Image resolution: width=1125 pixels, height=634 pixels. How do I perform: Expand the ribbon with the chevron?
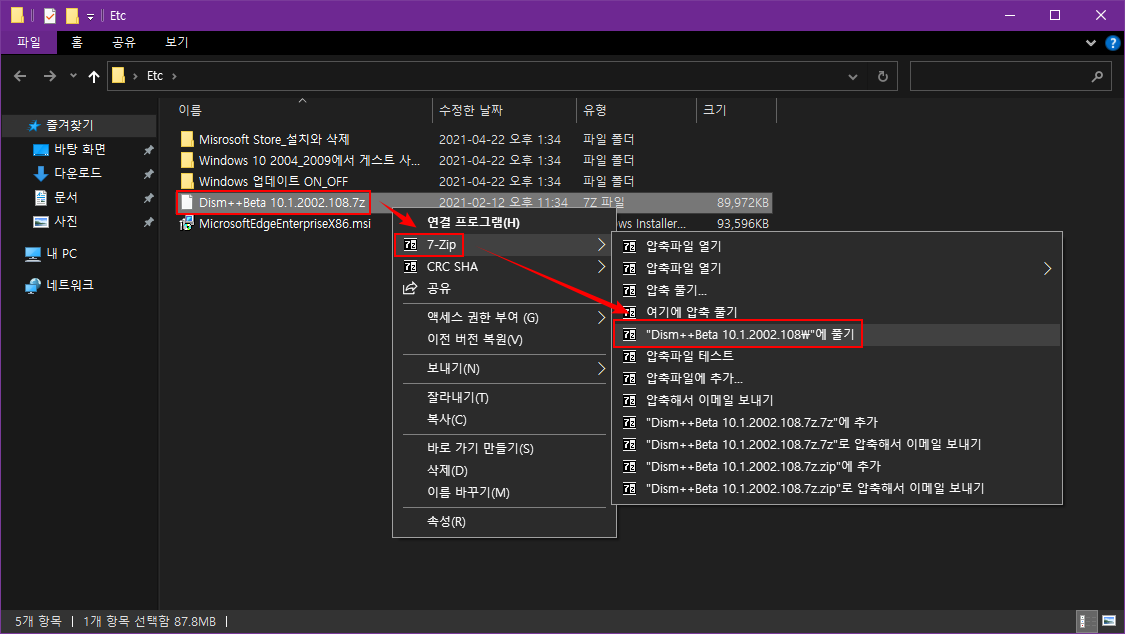[1091, 43]
